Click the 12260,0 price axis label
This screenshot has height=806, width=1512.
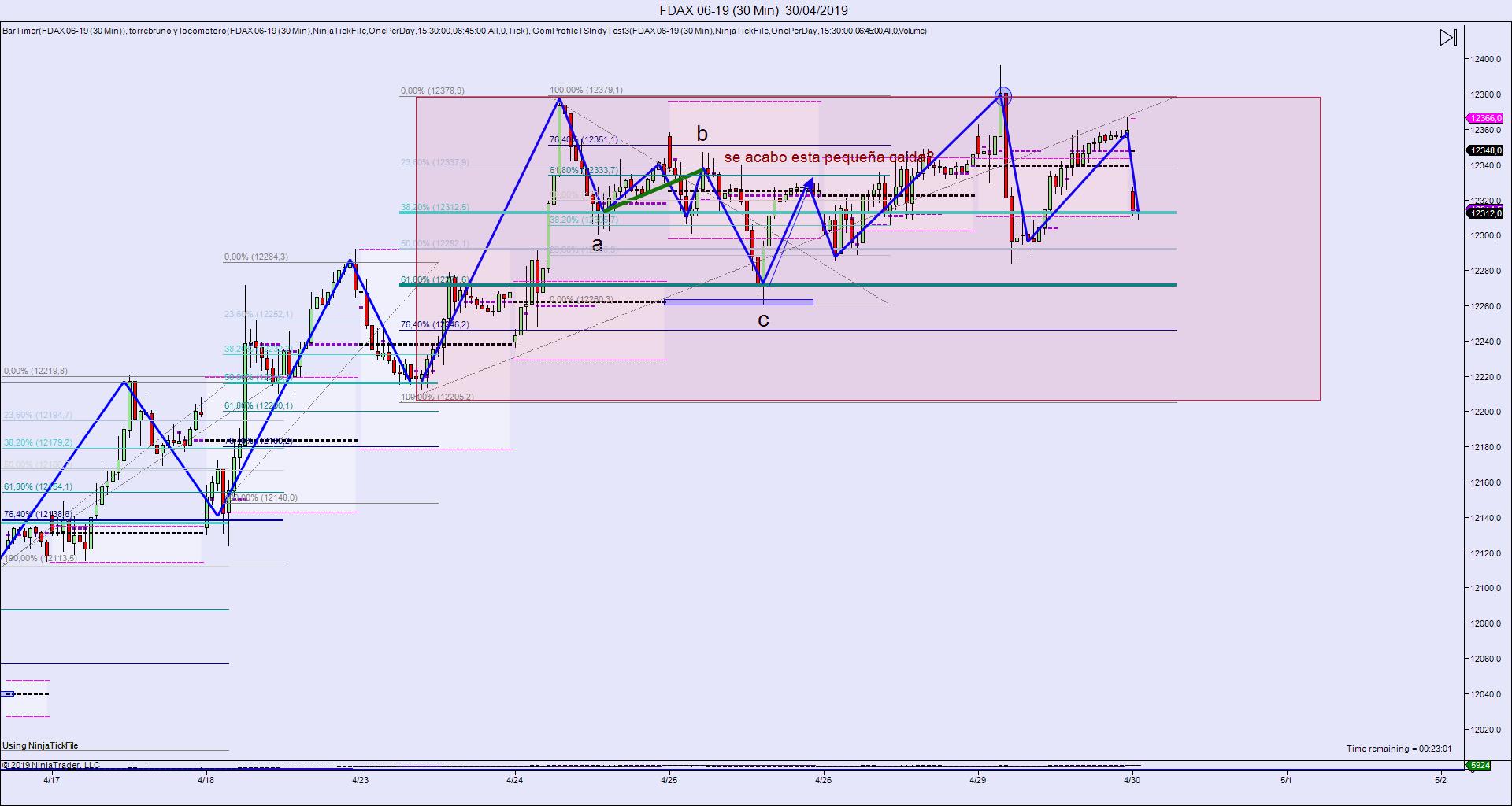coord(1485,306)
